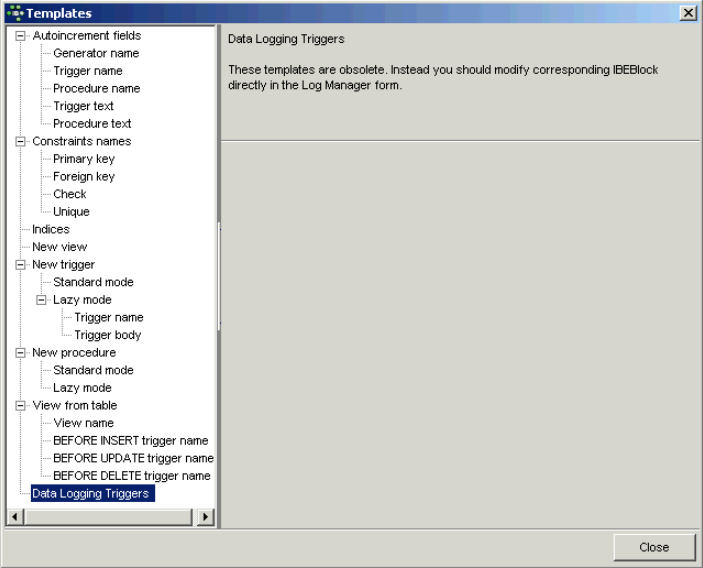Collapse the Autoincrement fields node
Screen dimensions: 703x568
tap(20, 36)
